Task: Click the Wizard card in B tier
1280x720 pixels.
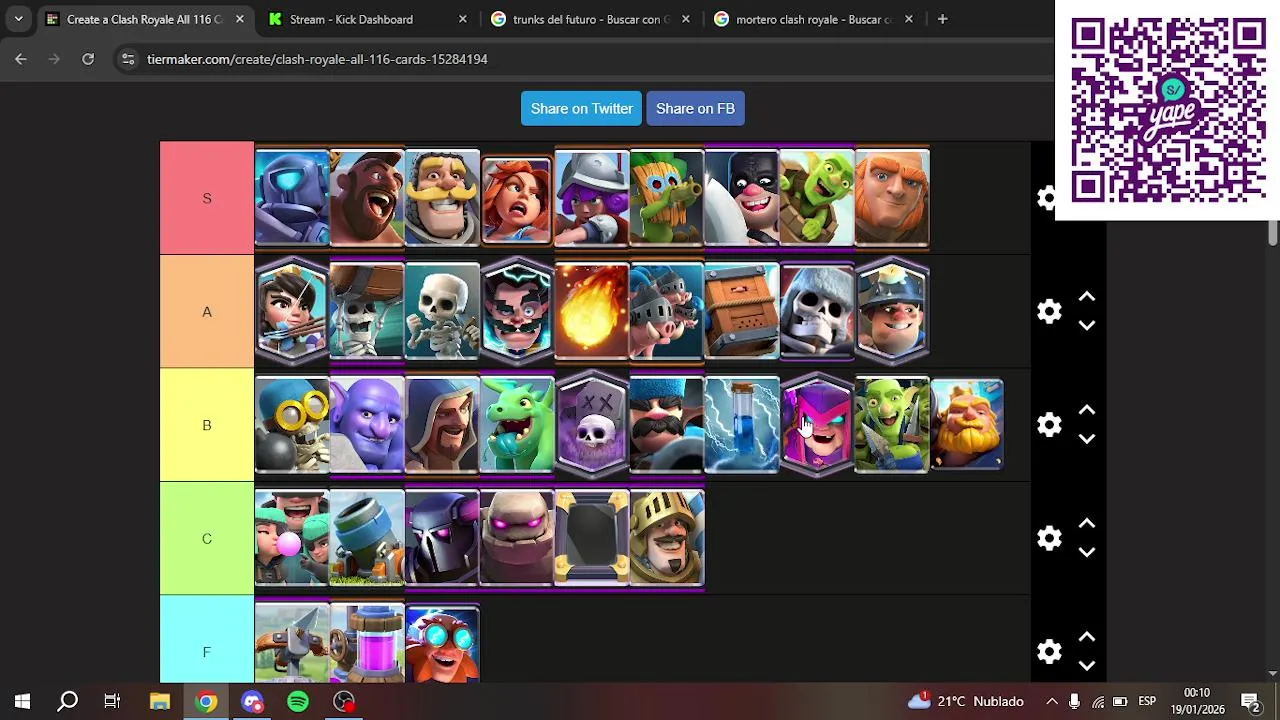Action: pos(442,425)
